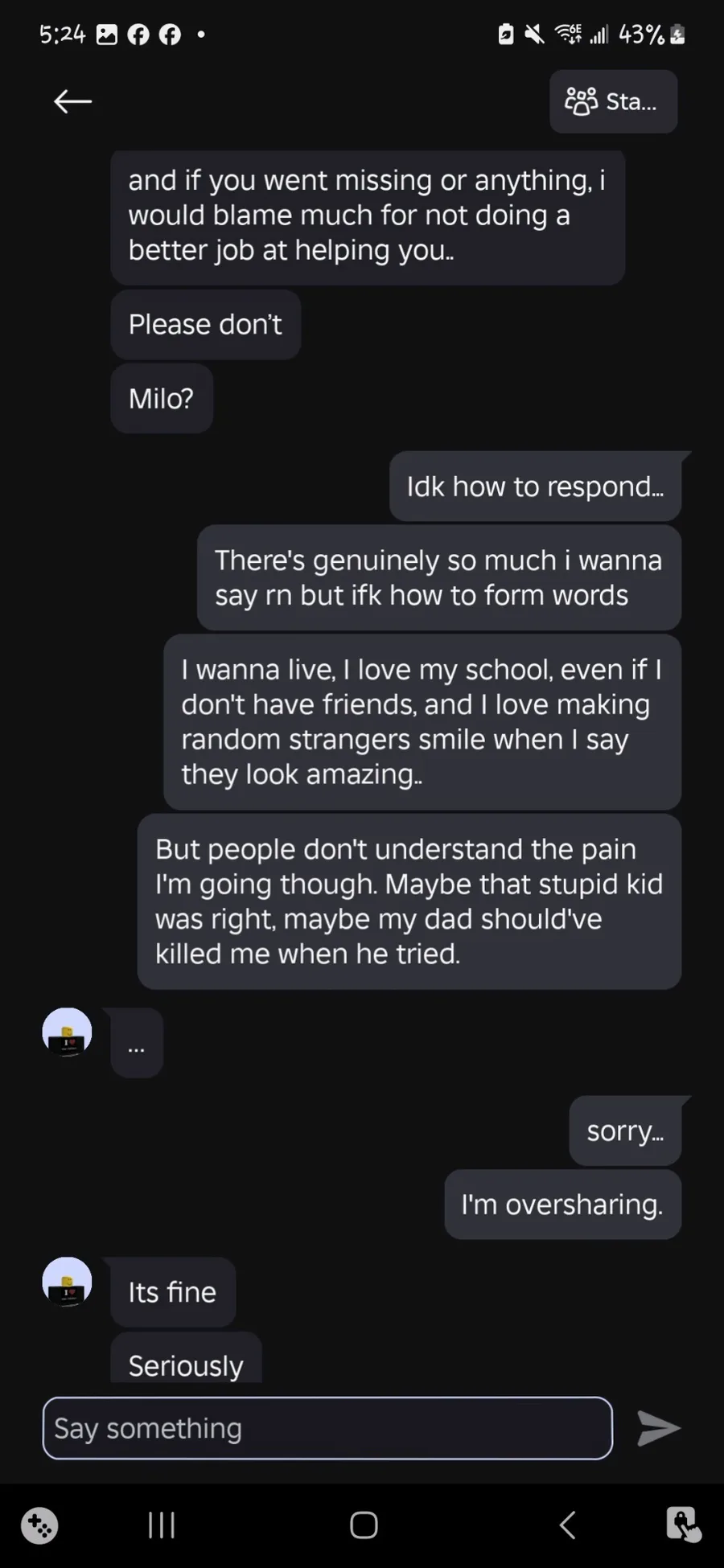Screen dimensions: 724x1568
Task: Open the group members button labeled Sta...
Action: (613, 101)
